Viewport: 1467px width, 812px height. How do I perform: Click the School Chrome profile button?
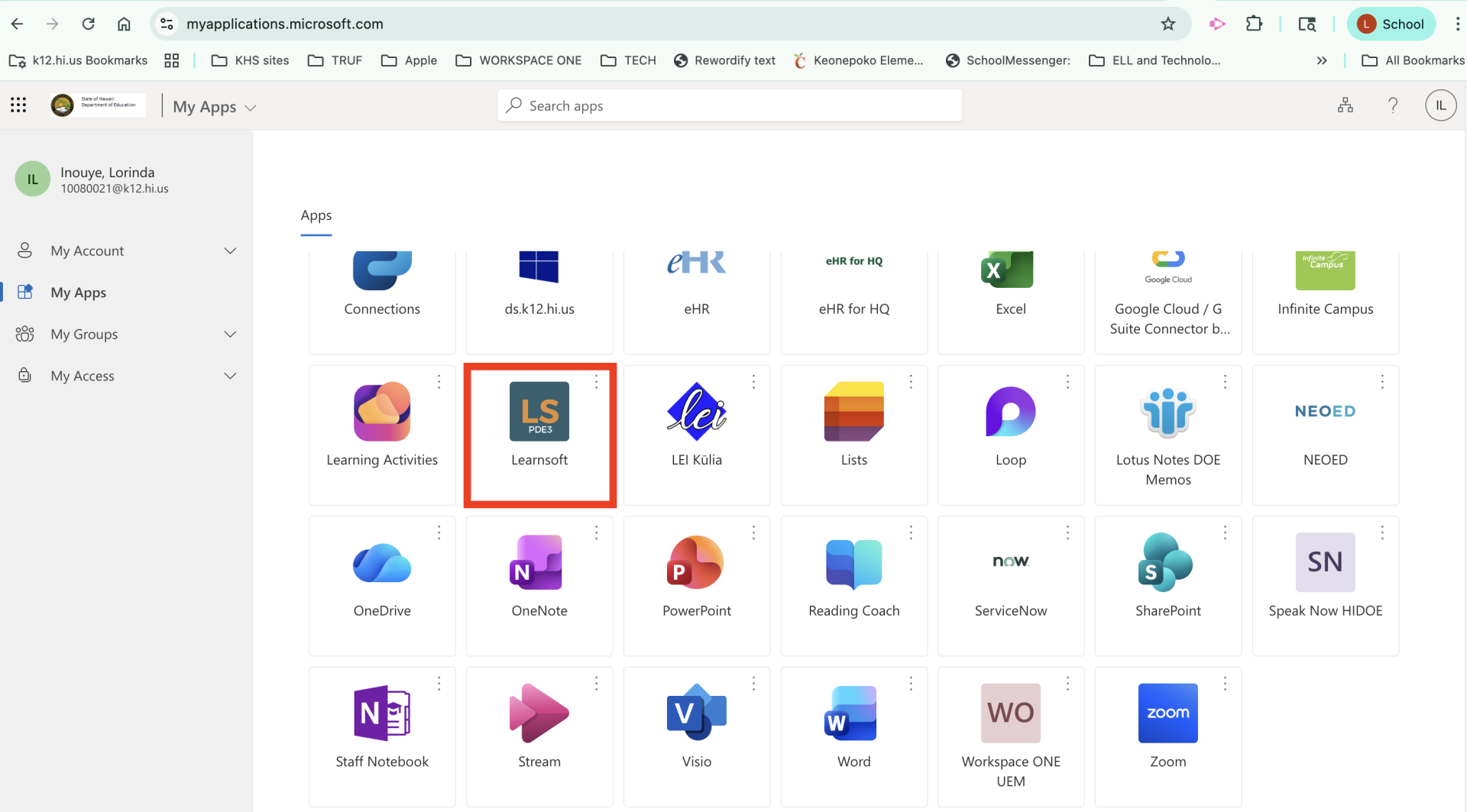[1391, 24]
